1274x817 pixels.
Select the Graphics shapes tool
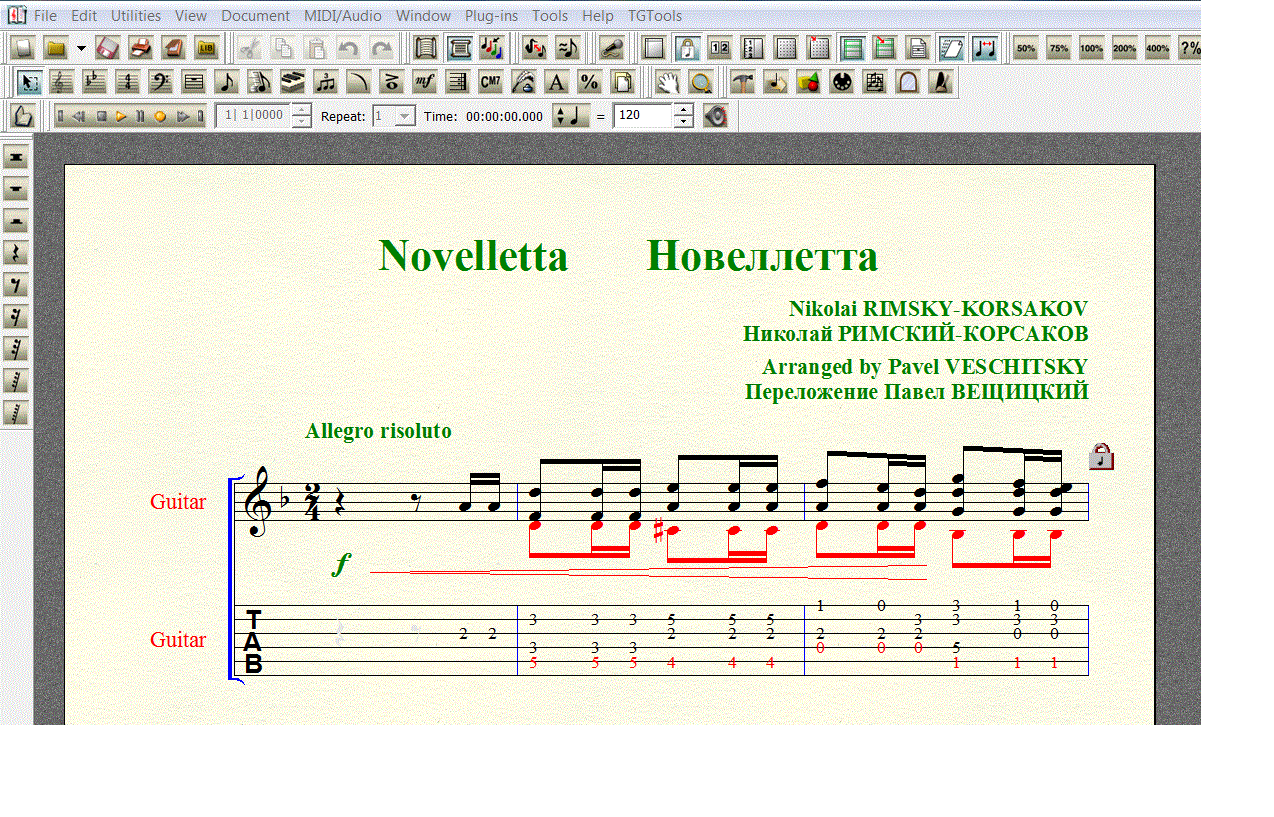pos(808,81)
